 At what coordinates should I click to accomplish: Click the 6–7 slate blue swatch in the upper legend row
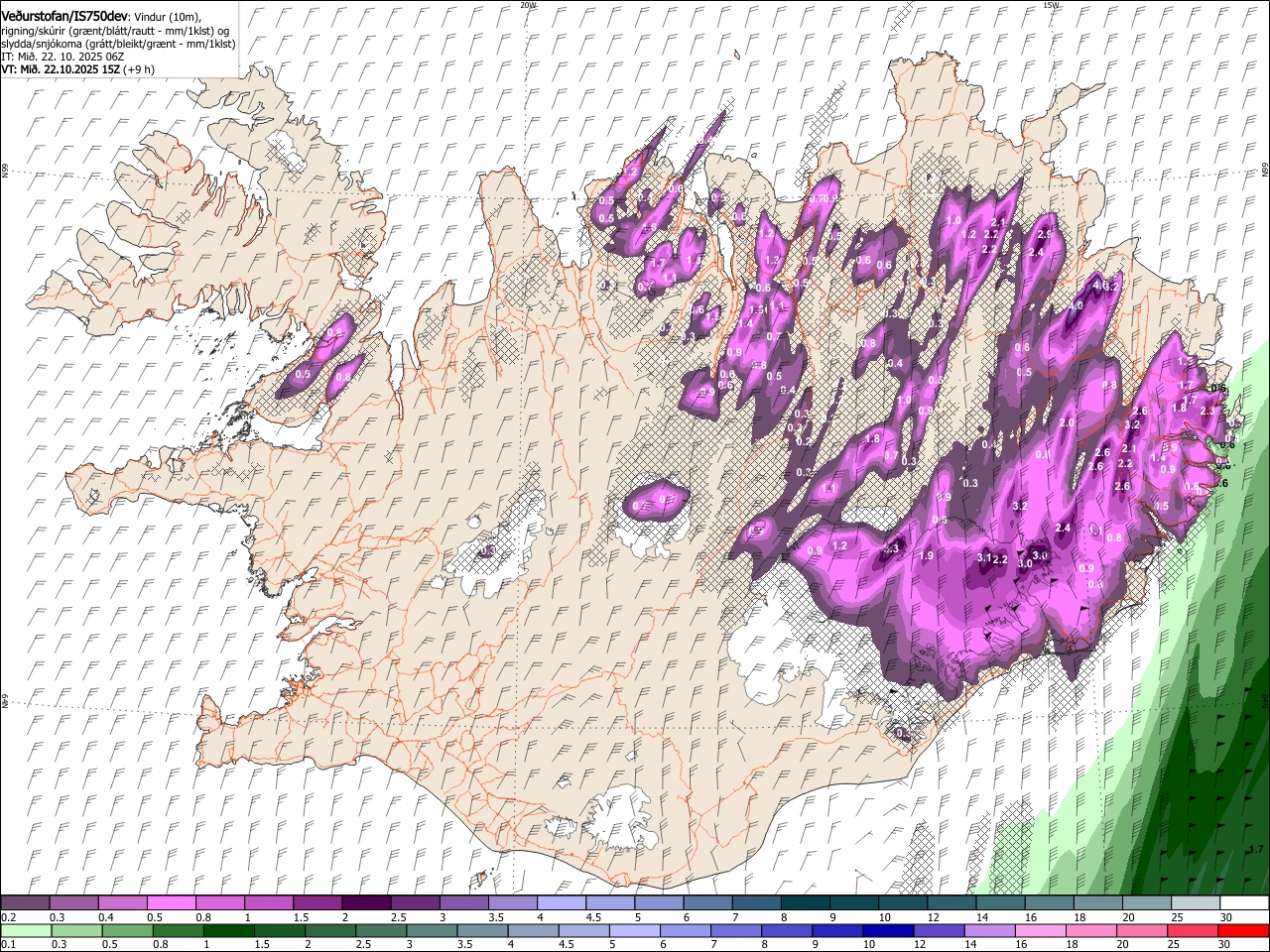pyautogui.click(x=707, y=903)
